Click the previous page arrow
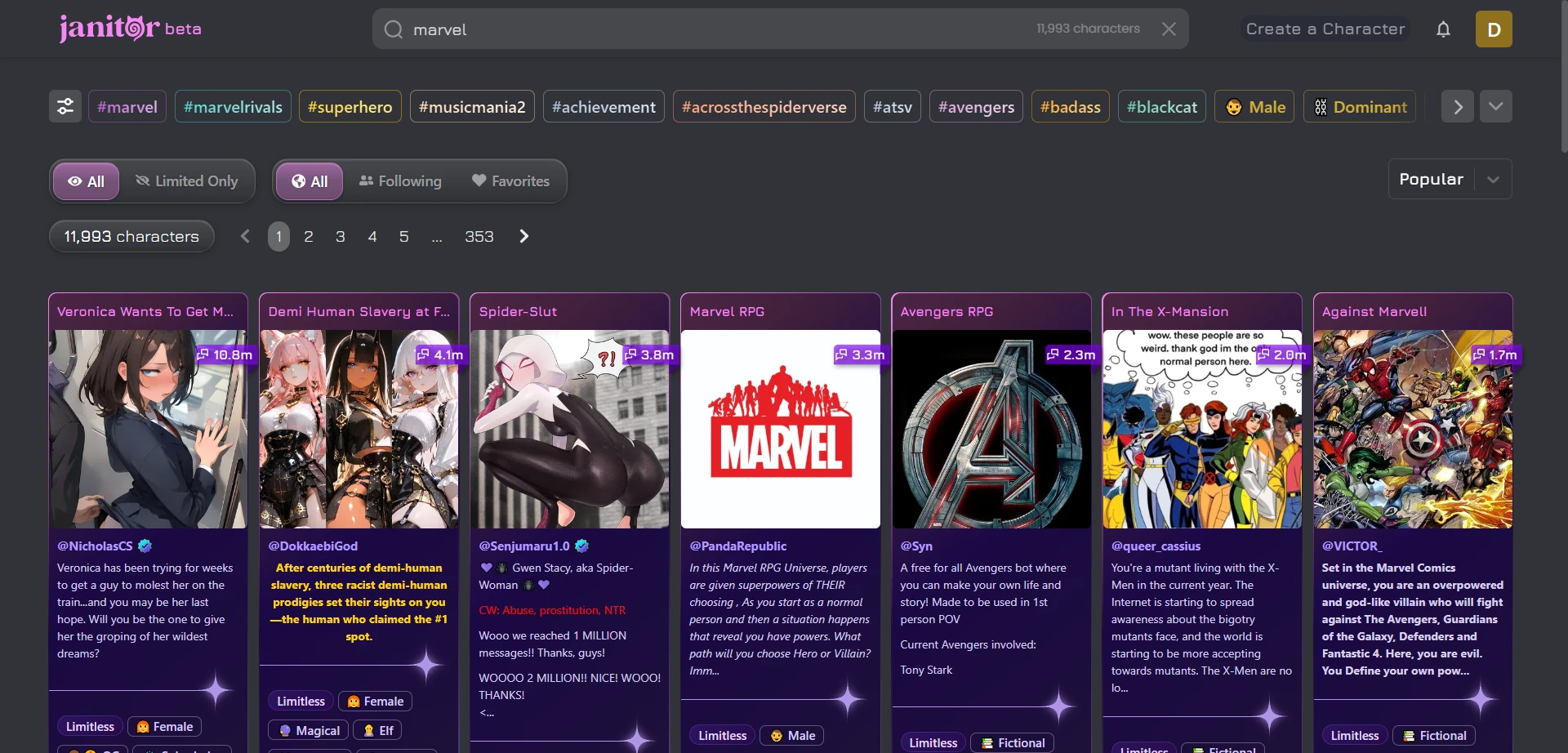The image size is (1568, 753). (x=245, y=237)
